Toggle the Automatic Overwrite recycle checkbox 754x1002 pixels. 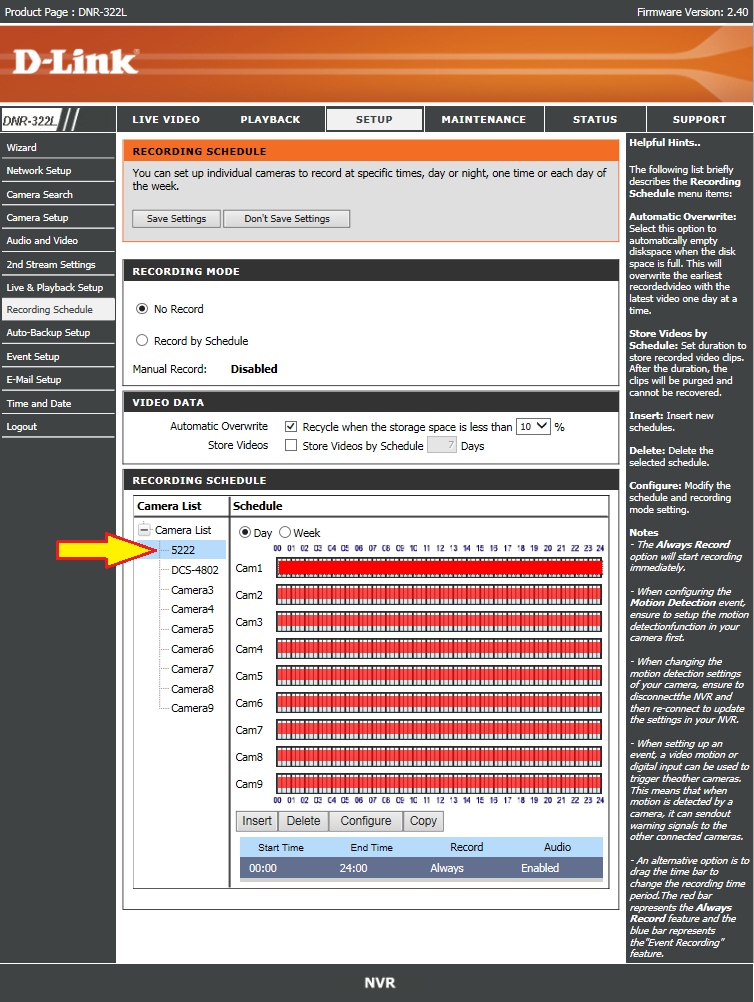click(291, 426)
